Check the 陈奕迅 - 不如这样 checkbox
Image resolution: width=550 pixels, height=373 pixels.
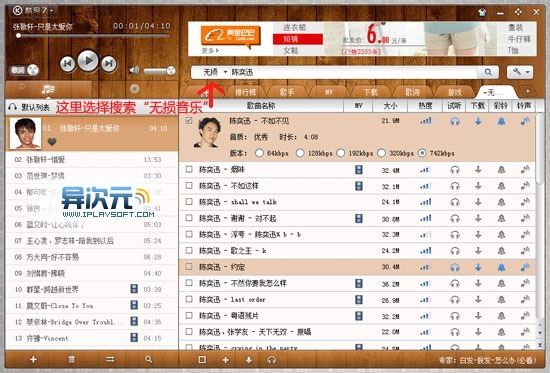(189, 185)
